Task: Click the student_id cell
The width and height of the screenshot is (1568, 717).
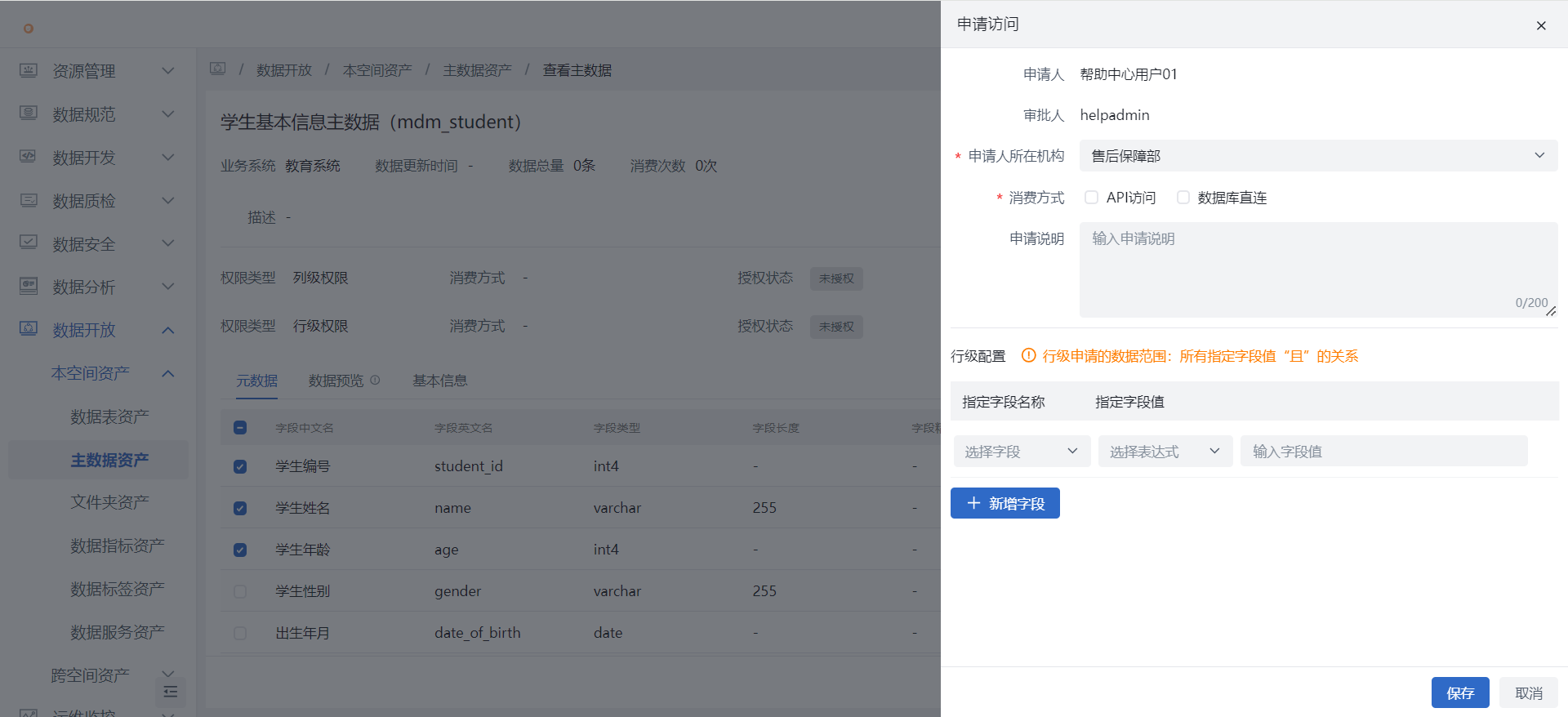Action: pos(469,466)
